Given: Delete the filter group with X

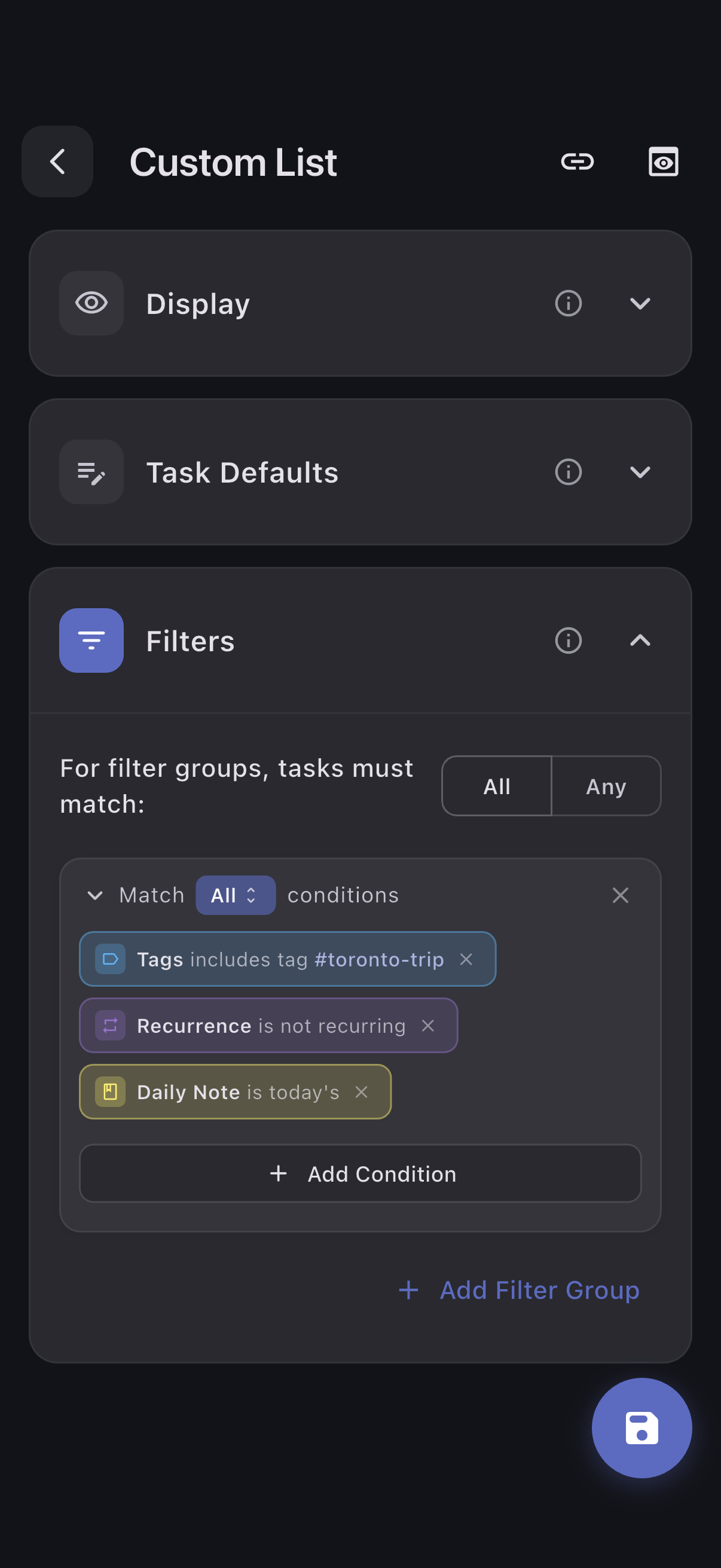Looking at the screenshot, I should coord(620,895).
